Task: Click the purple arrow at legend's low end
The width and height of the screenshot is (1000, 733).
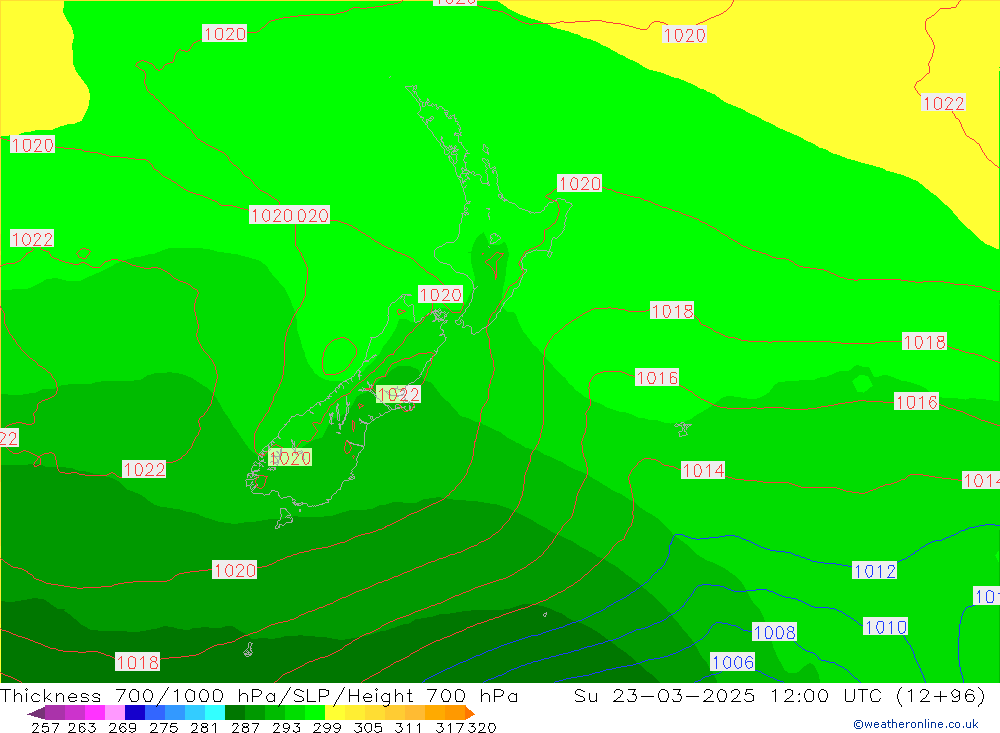Action: pos(36,713)
